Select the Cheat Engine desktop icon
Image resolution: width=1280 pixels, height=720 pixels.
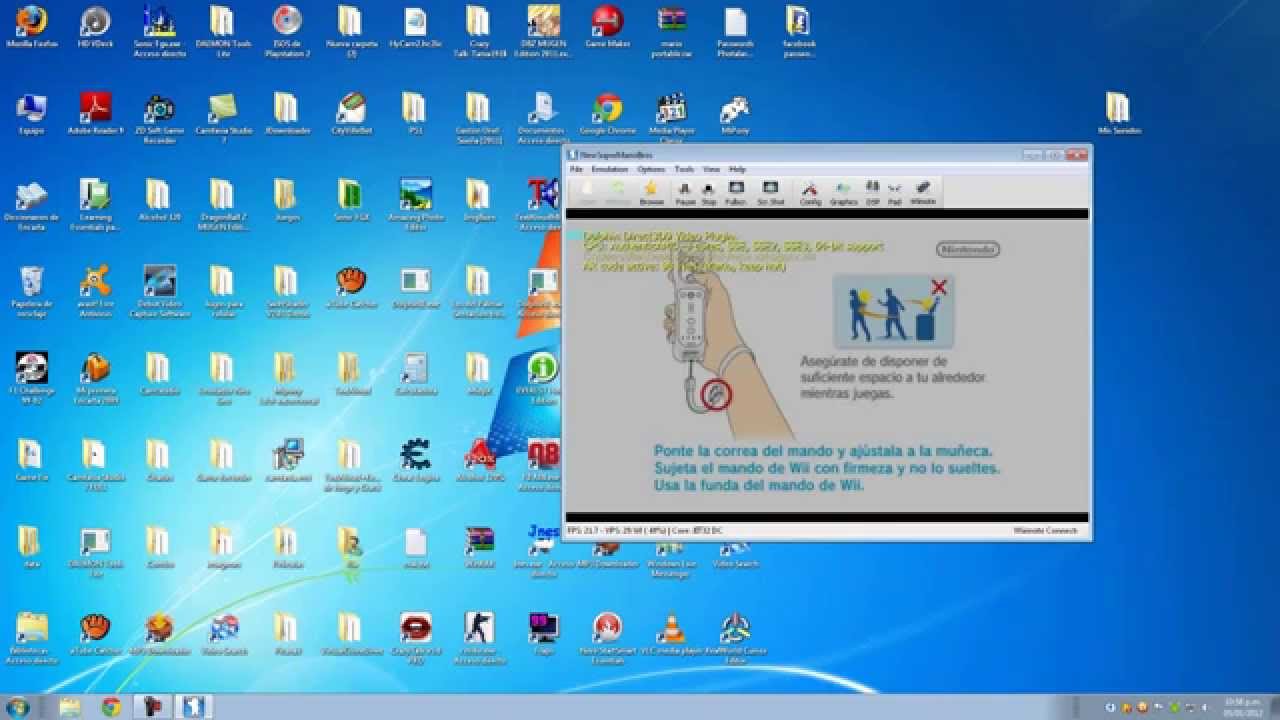click(x=415, y=461)
